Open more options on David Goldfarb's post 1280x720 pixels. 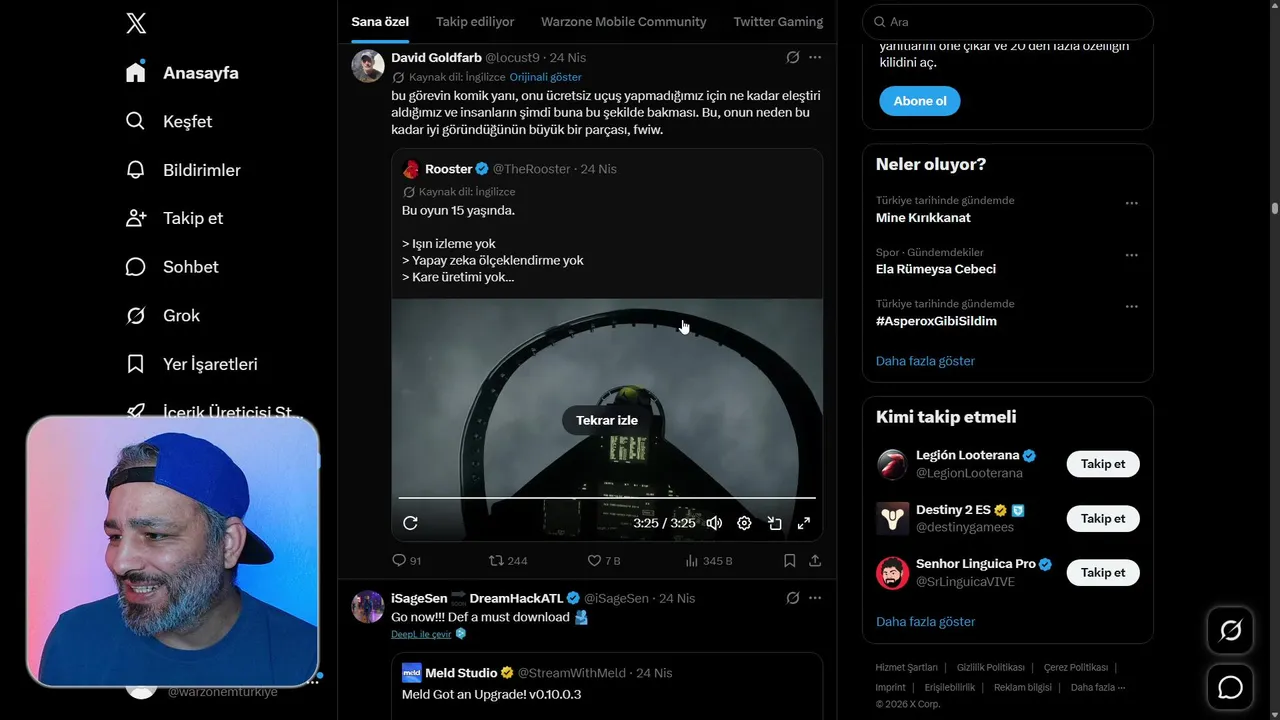coord(815,58)
